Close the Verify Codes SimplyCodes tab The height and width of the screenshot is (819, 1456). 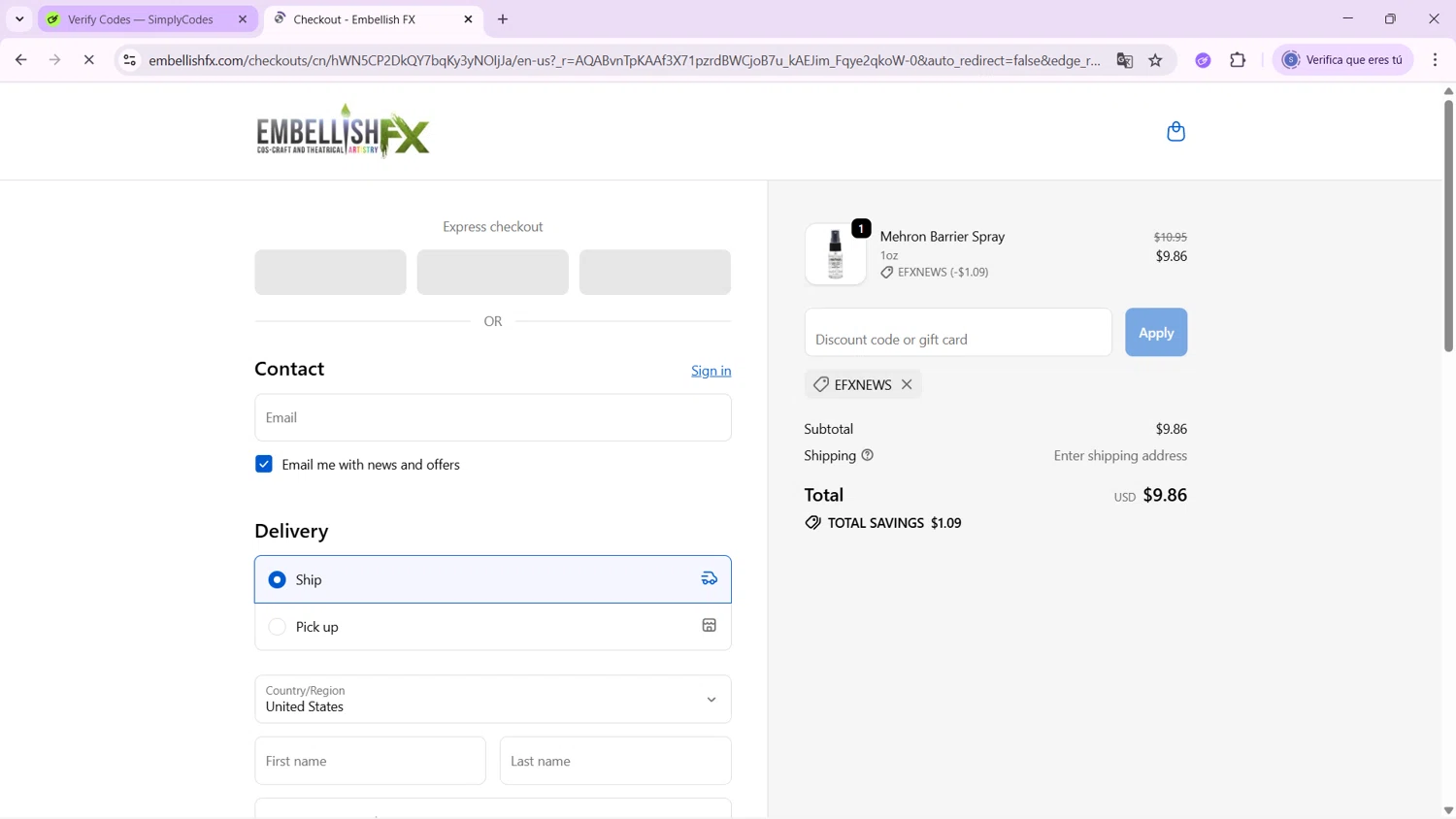pos(243,19)
